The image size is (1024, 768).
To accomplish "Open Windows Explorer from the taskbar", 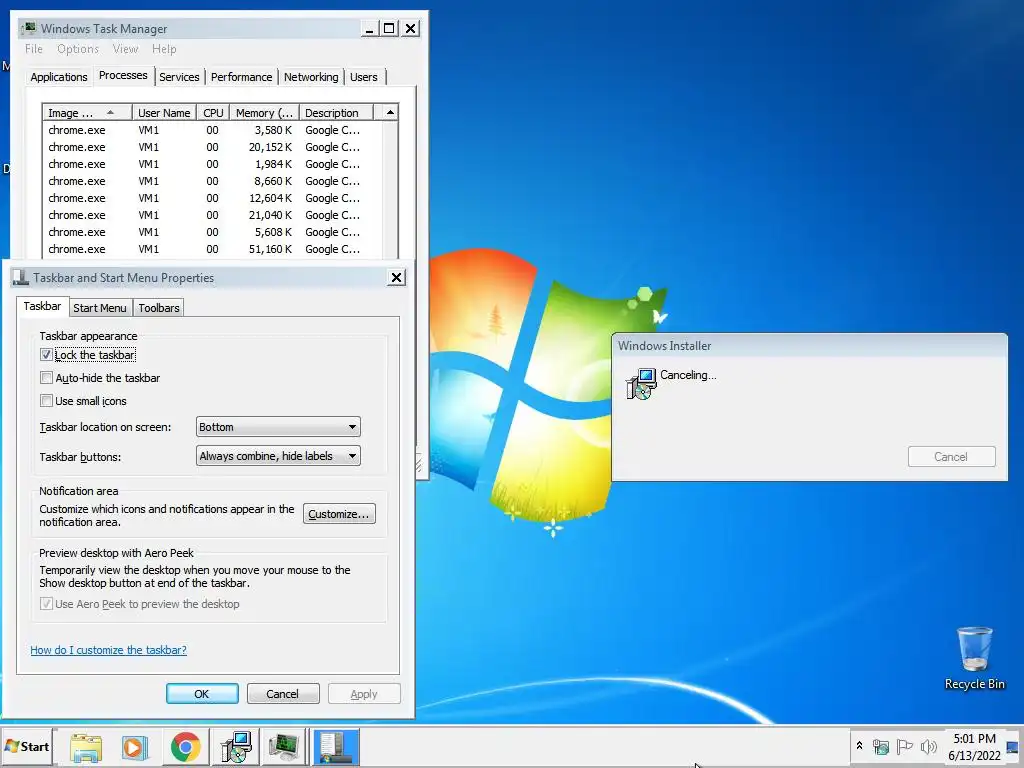I will 86,747.
